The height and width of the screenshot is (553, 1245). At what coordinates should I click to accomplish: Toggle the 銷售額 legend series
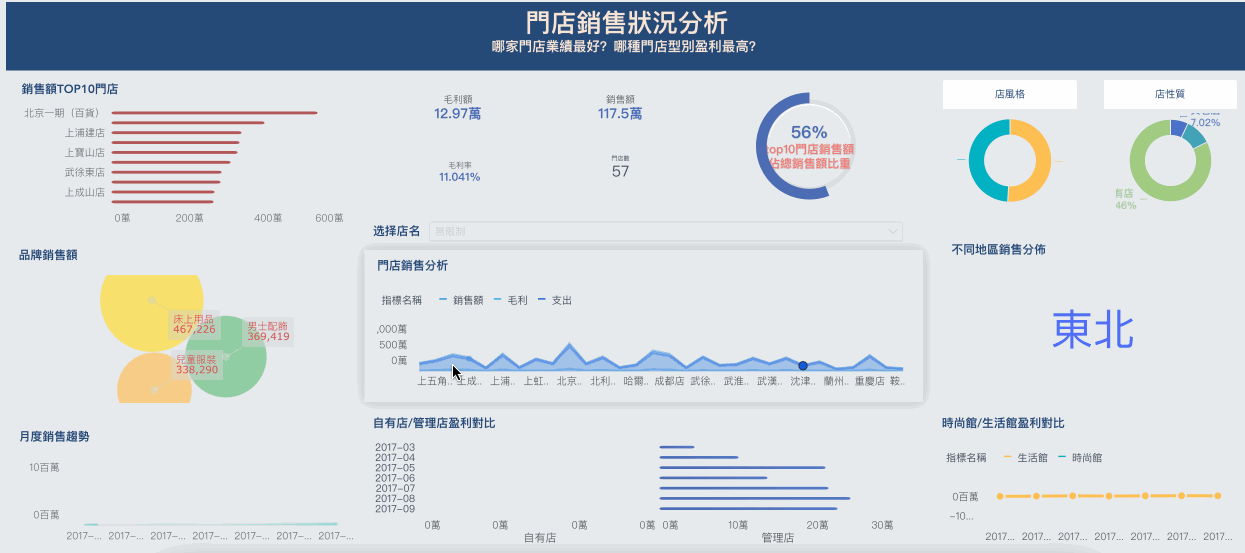[461, 300]
